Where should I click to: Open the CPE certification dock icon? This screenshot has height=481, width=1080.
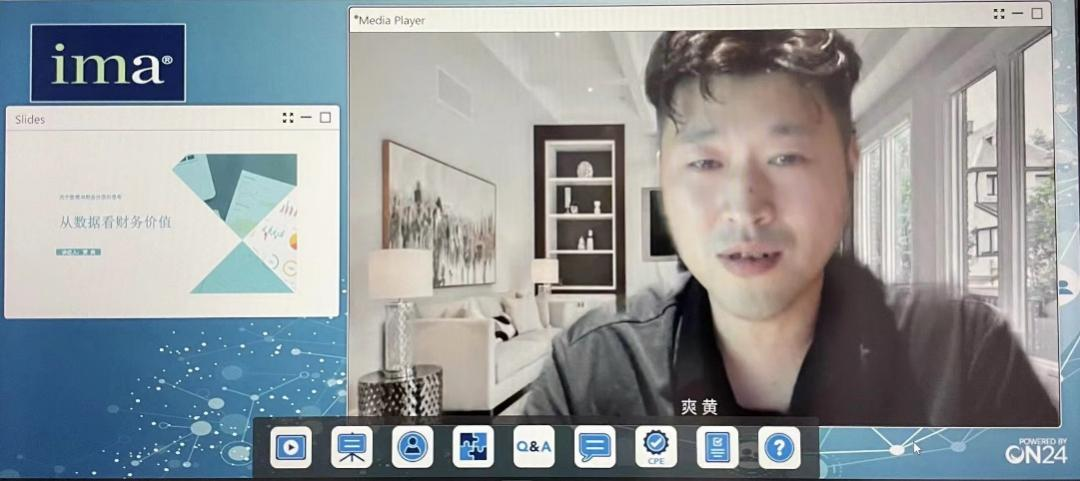pos(656,447)
